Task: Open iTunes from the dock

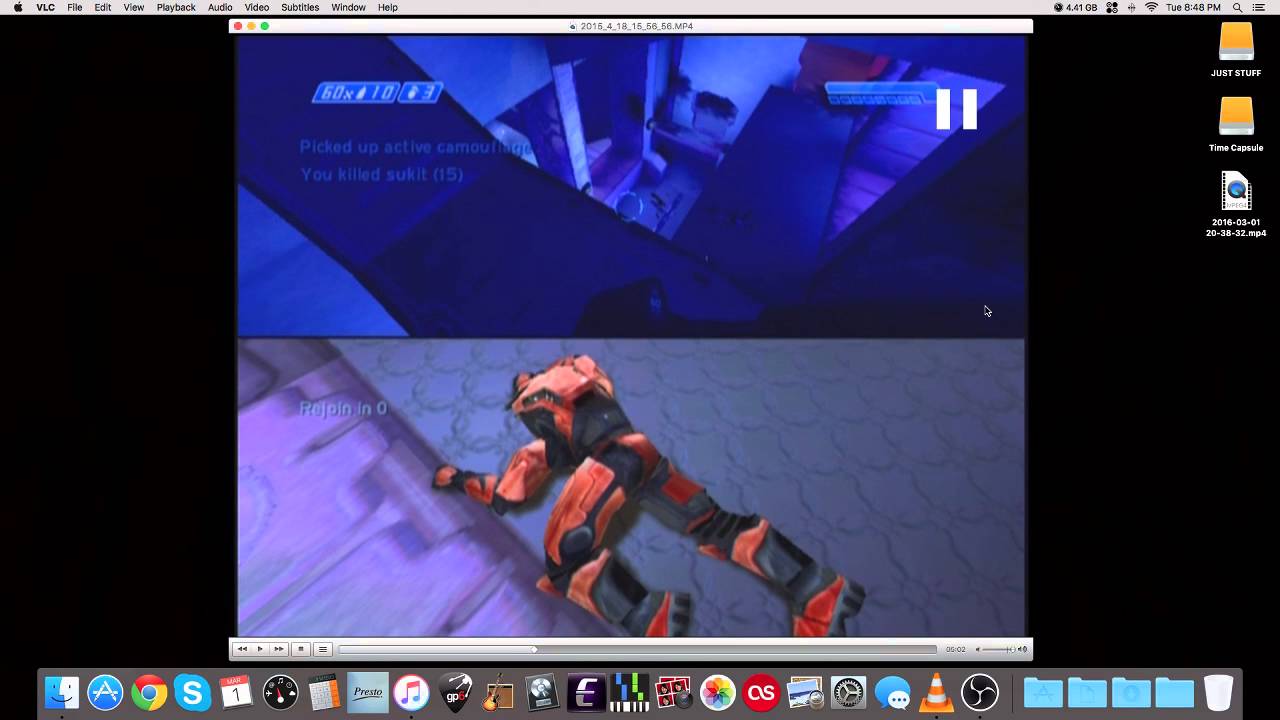Action: 410,692
